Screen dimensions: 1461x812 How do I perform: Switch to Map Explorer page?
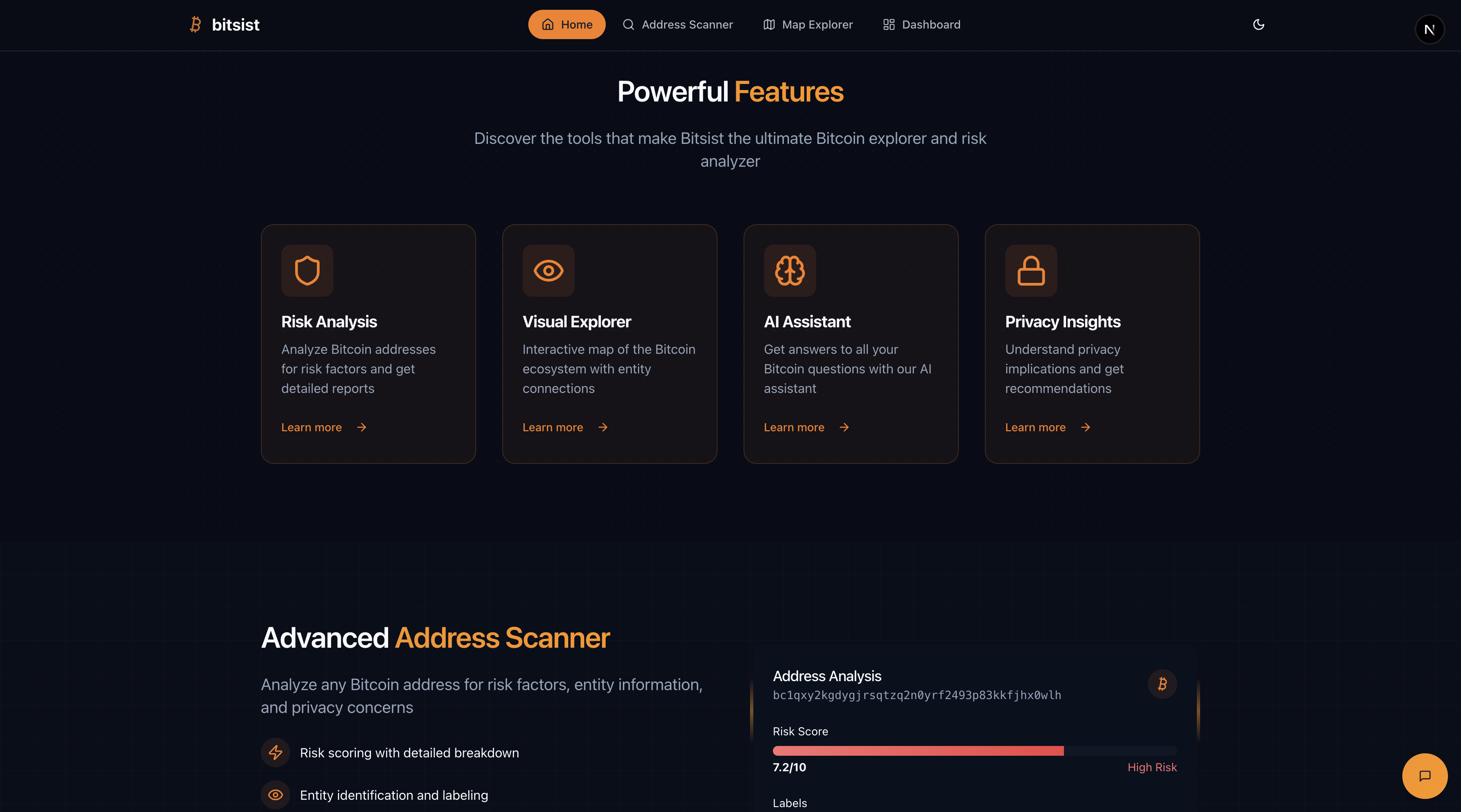pyautogui.click(x=808, y=24)
